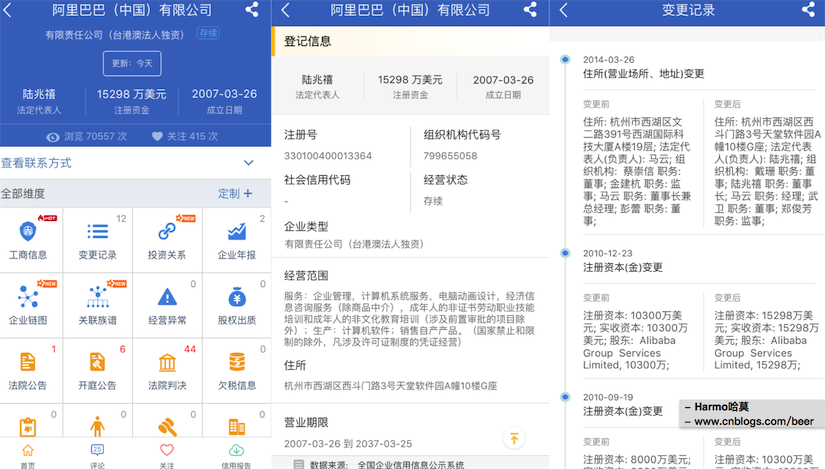Open 工商信息 tile

pyautogui.click(x=31, y=240)
